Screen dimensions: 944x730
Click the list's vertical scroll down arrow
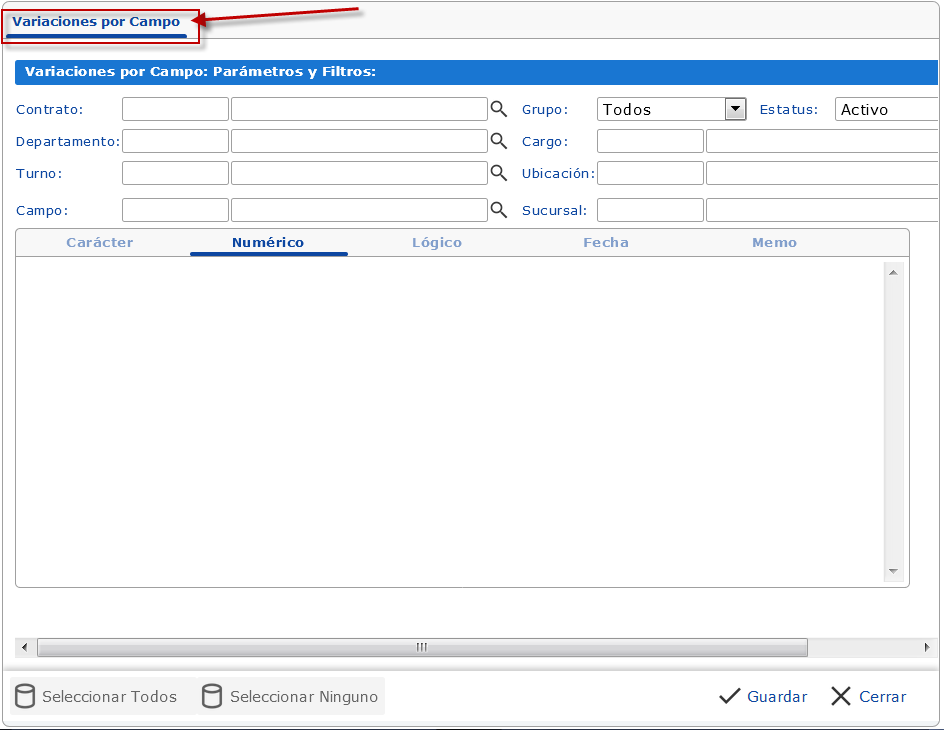893,572
